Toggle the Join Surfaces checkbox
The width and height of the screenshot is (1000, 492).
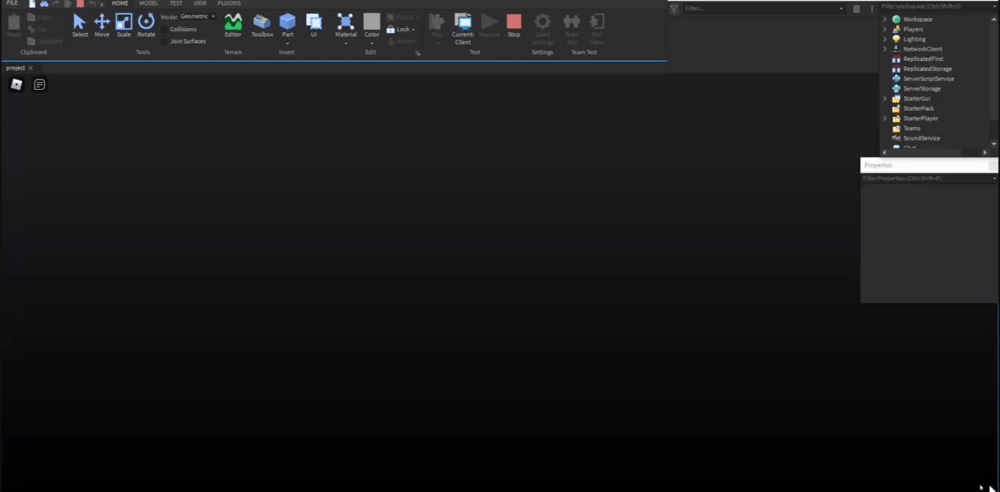(165, 41)
